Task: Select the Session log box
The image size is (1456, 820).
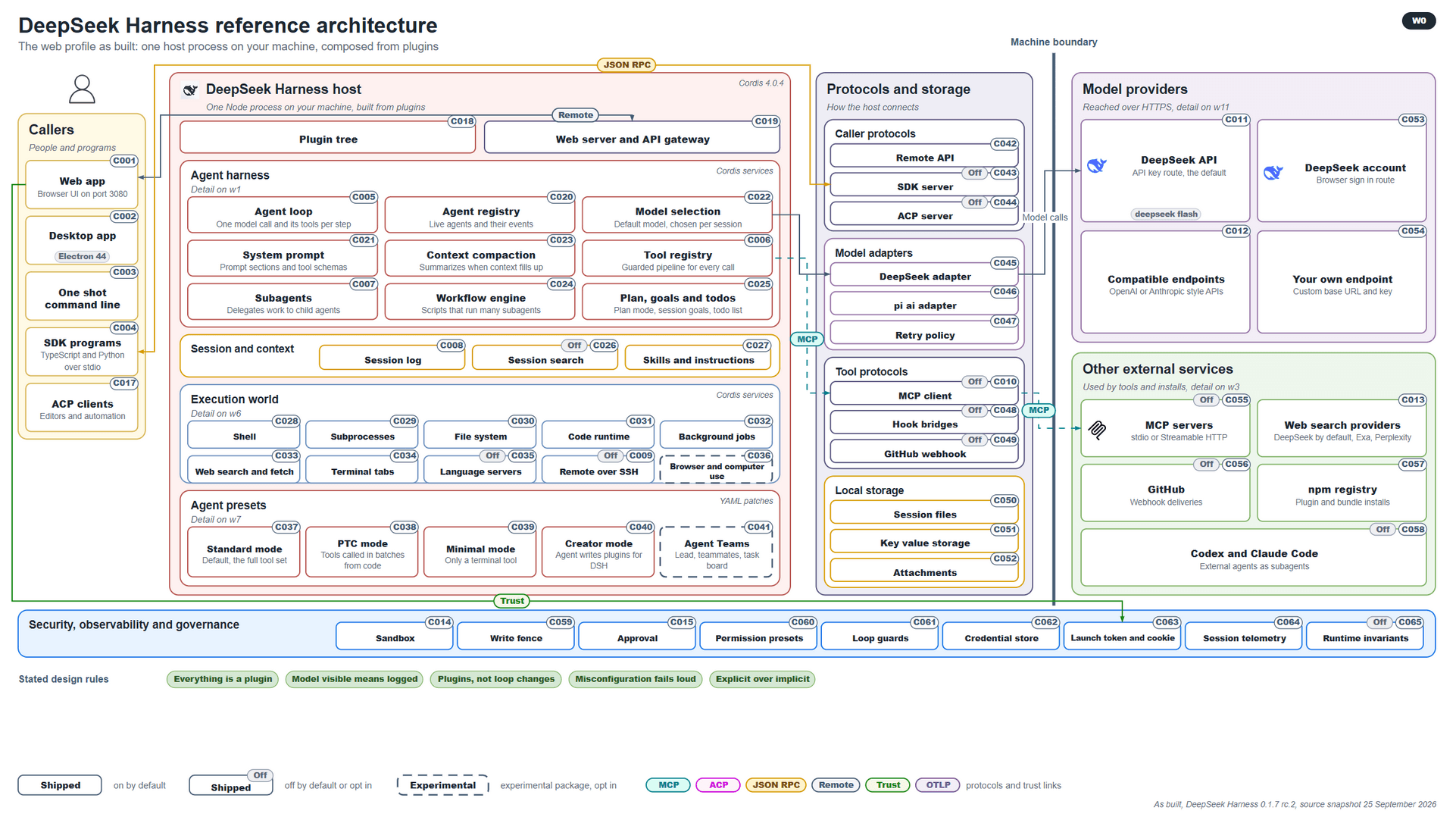Action: click(x=392, y=358)
